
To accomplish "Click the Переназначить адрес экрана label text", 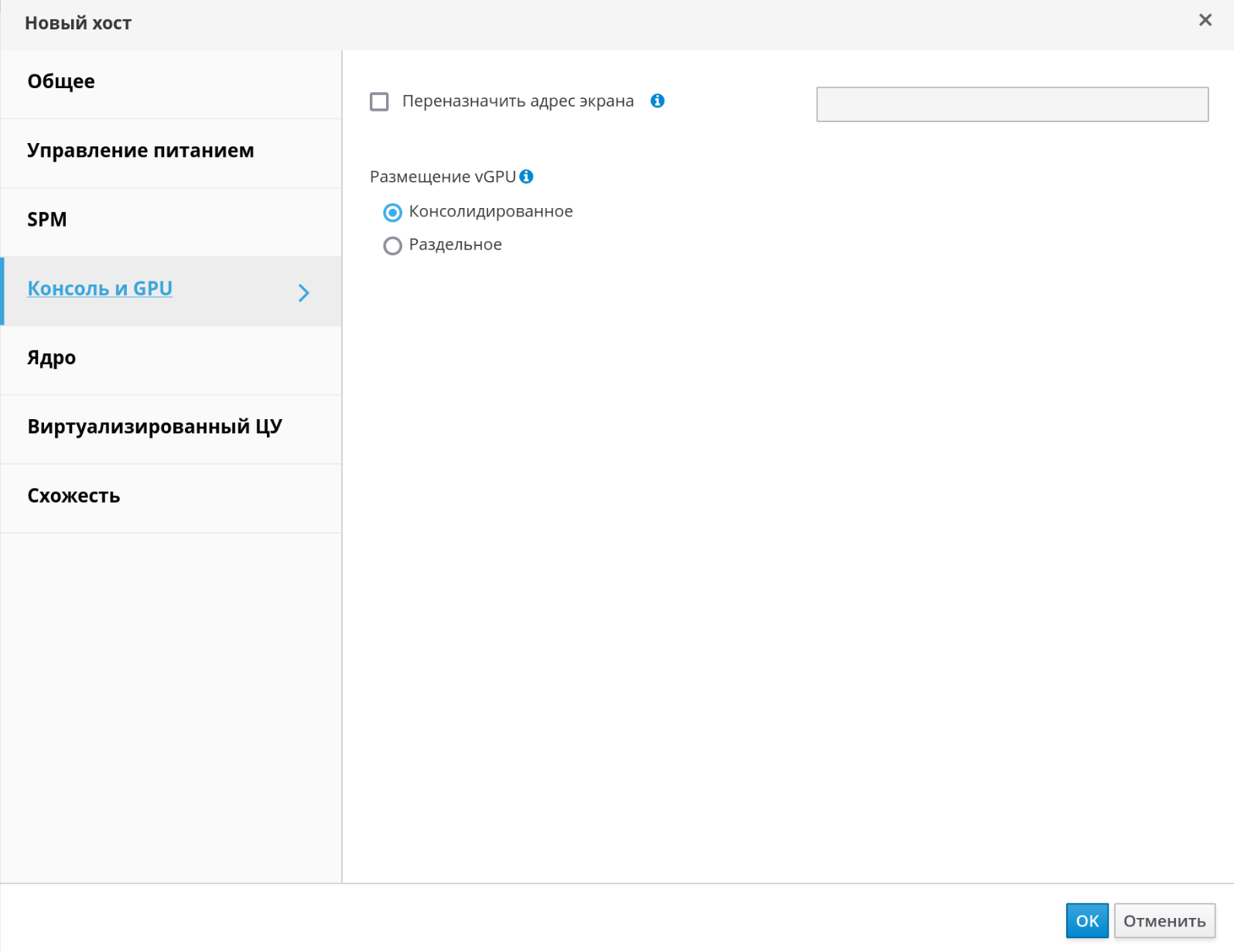I will pos(518,101).
